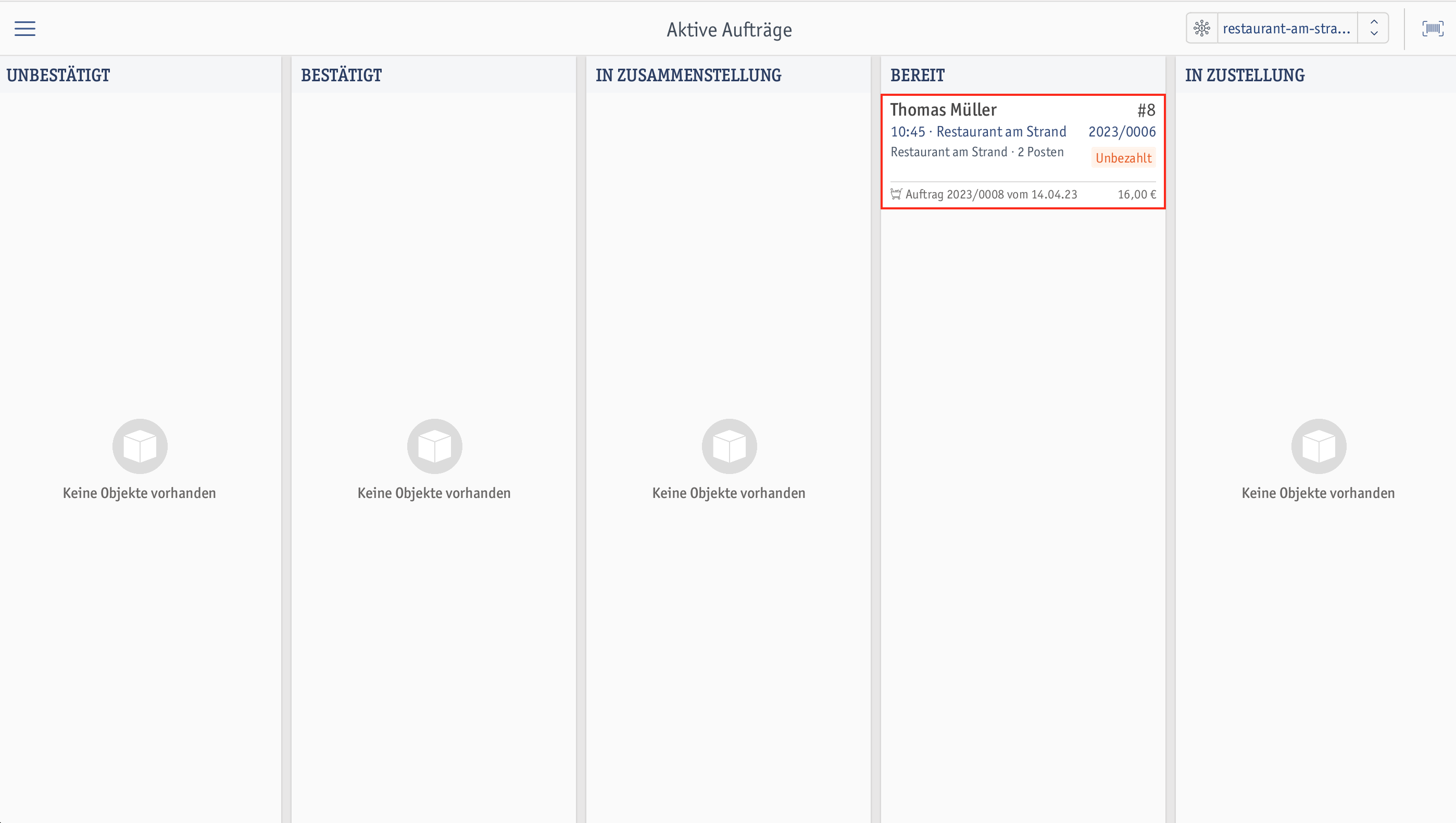Click the empty box icon in BESTÄTIGT column

(435, 446)
